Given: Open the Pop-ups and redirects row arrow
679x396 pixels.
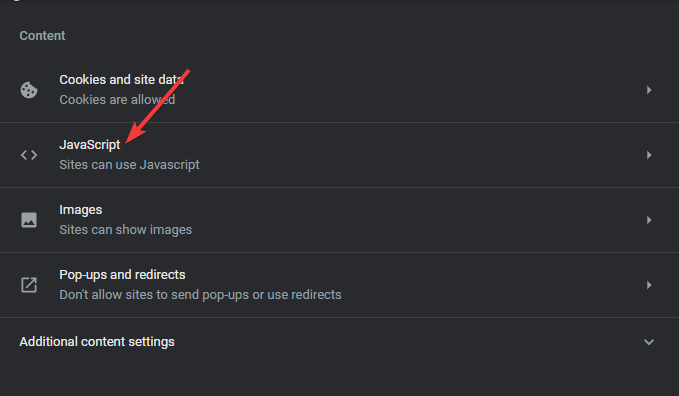Looking at the screenshot, I should [x=649, y=285].
